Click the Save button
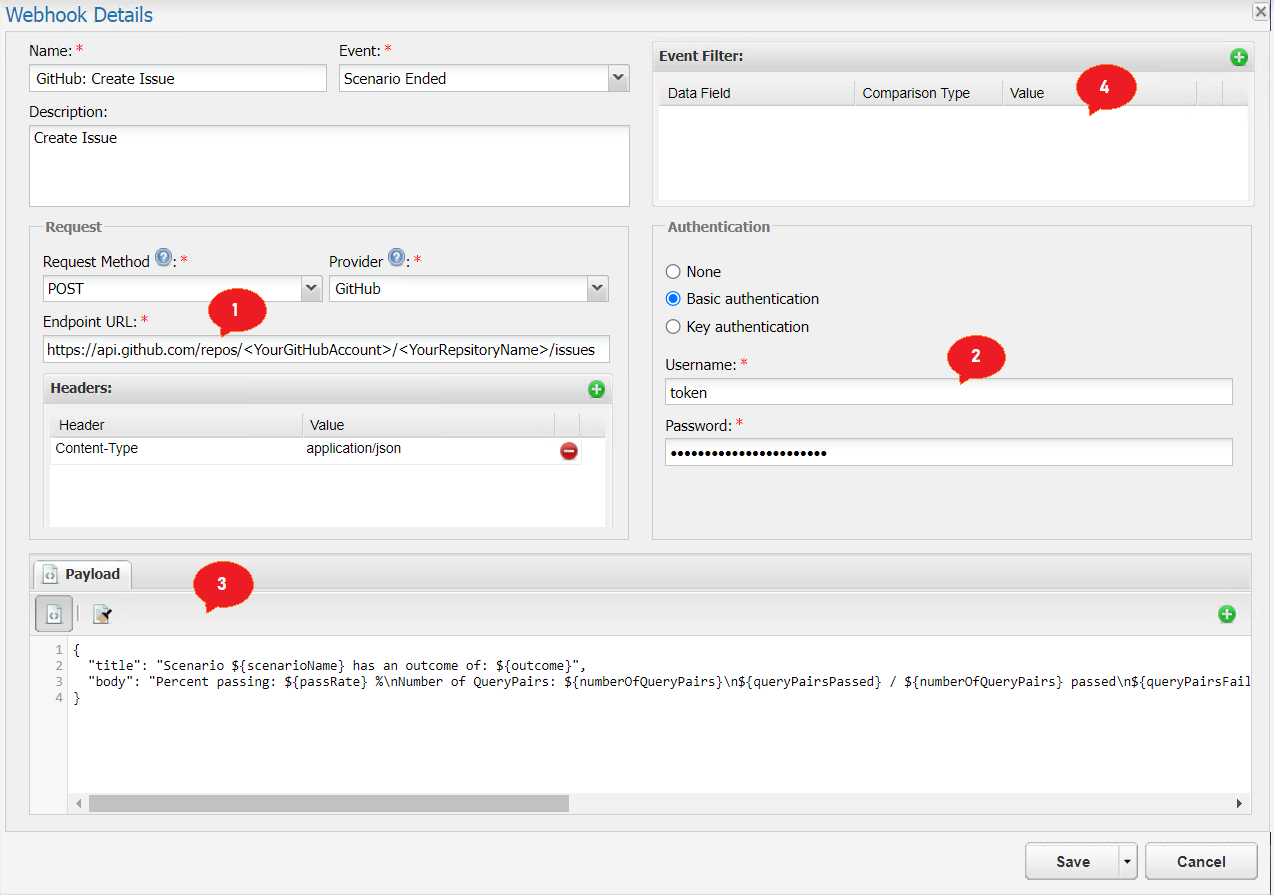1274x895 pixels. pyautogui.click(x=1072, y=861)
